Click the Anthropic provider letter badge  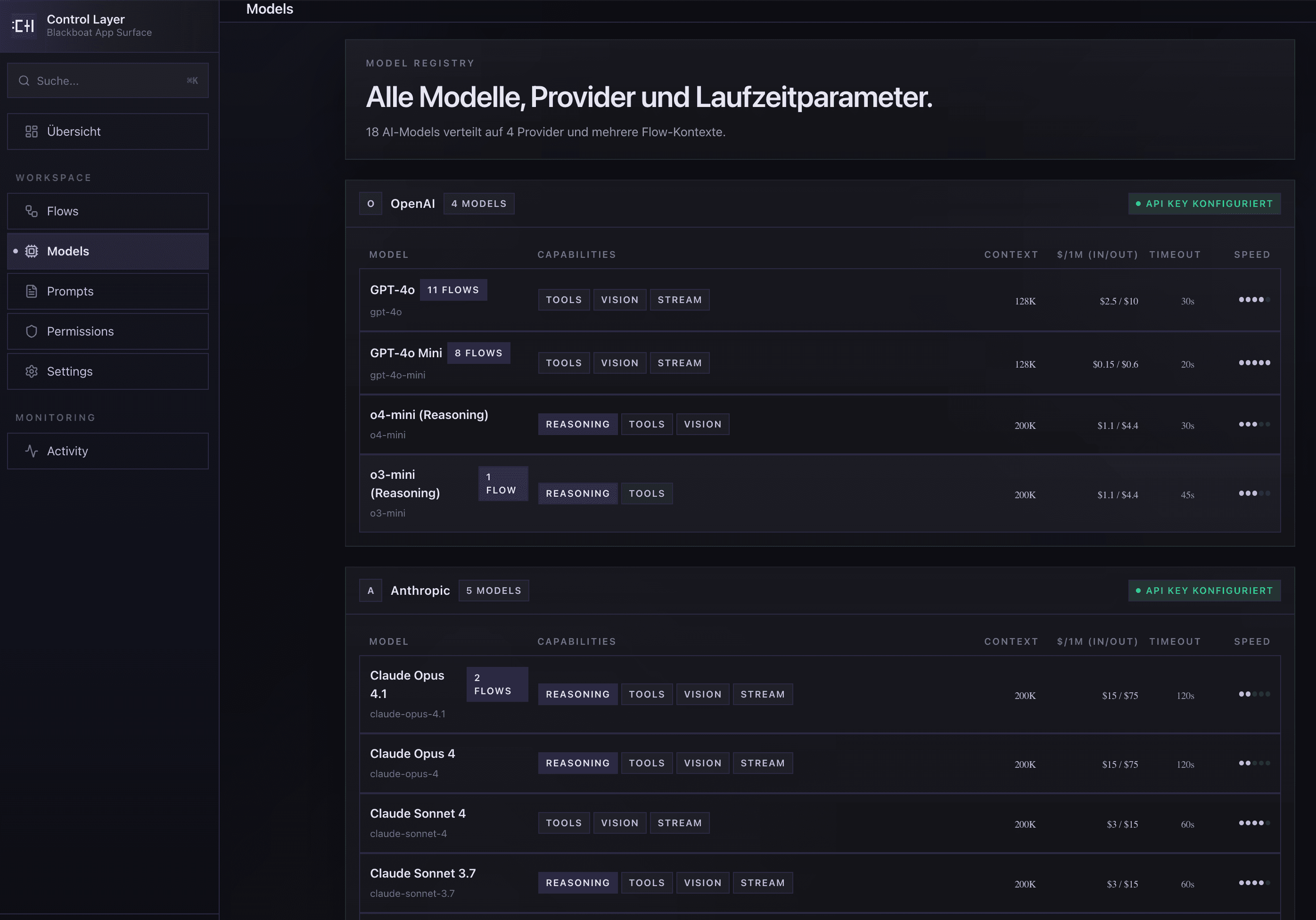370,591
